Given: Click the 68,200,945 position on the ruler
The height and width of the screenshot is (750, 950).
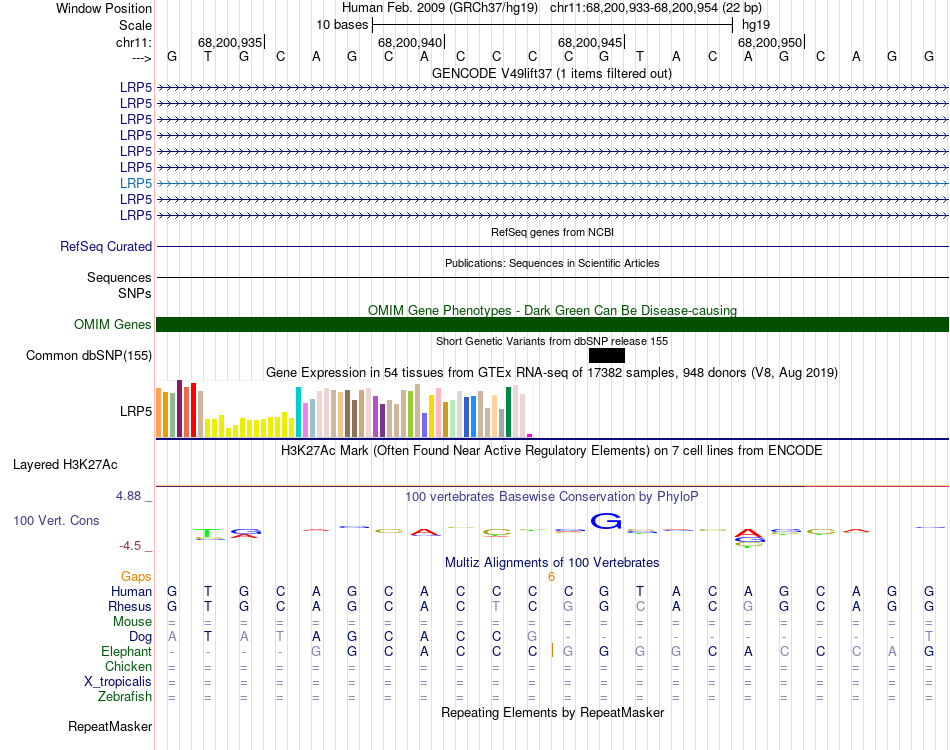Looking at the screenshot, I should pos(590,42).
